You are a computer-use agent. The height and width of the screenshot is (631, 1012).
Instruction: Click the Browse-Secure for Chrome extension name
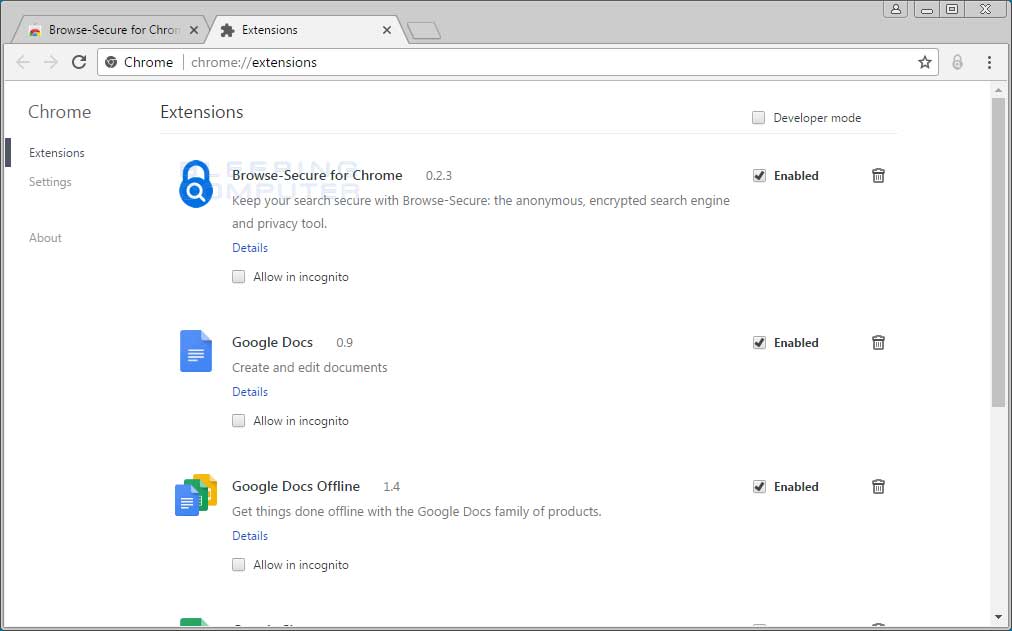(x=317, y=175)
